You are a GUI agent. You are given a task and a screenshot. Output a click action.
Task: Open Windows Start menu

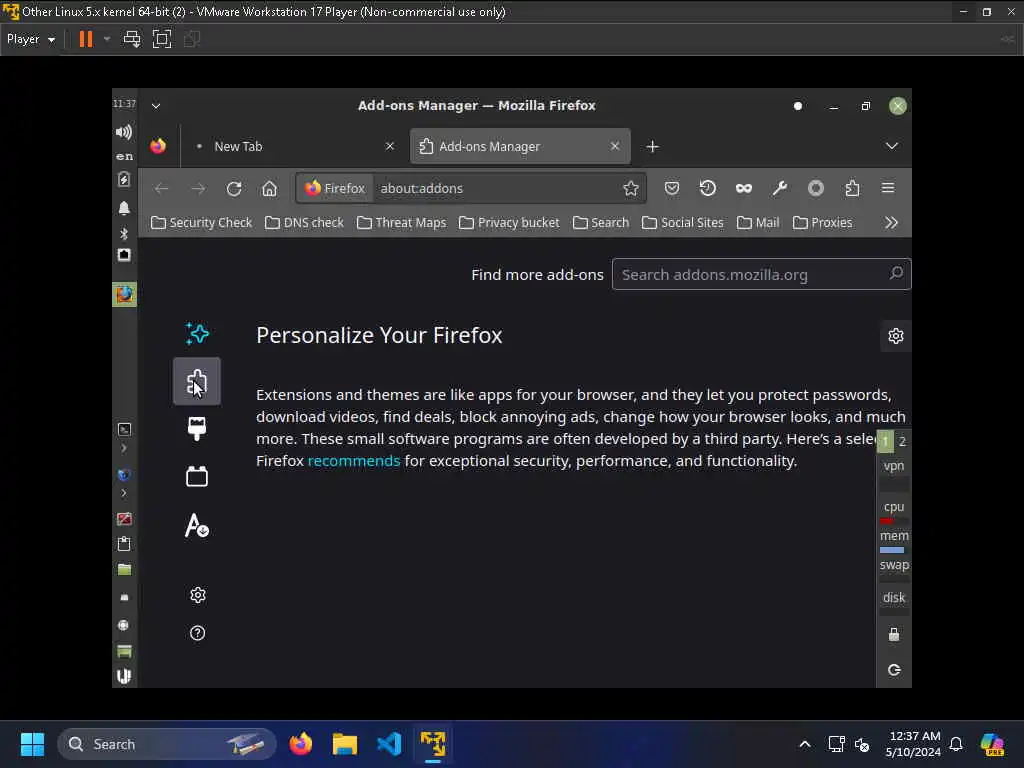click(x=32, y=744)
